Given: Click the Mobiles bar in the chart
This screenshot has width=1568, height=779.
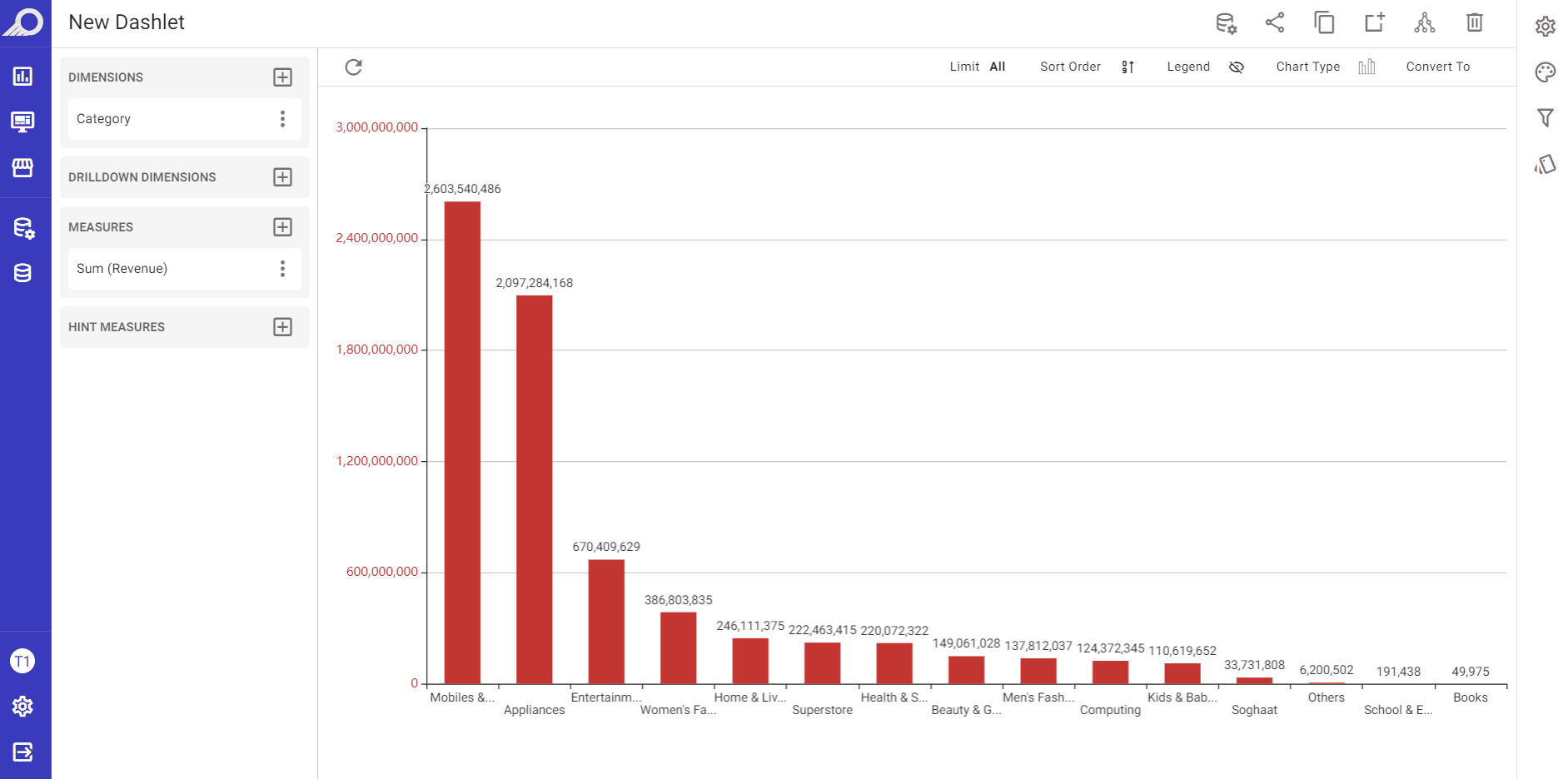Looking at the screenshot, I should tap(462, 443).
